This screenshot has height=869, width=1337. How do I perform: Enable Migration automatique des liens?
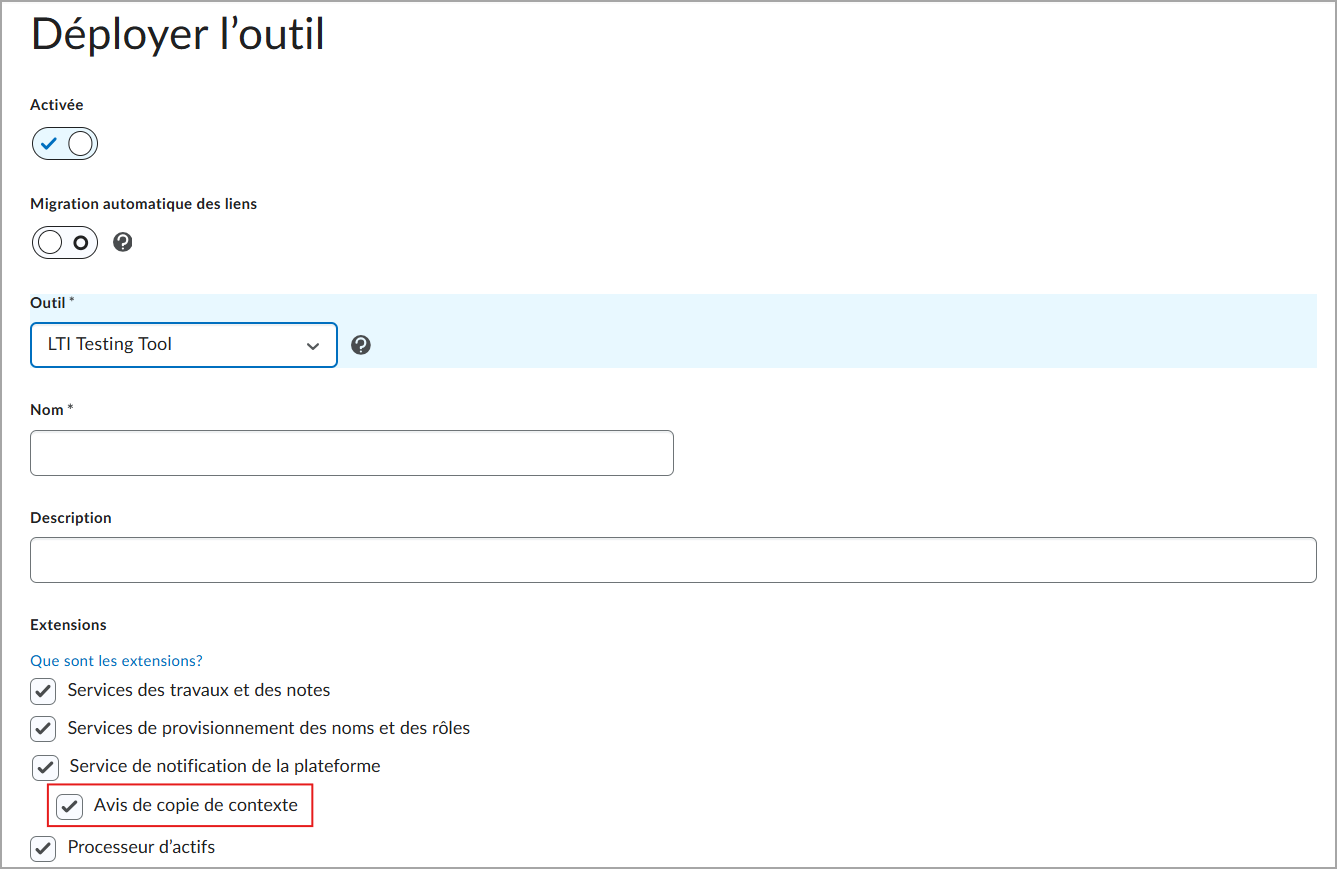(64, 242)
